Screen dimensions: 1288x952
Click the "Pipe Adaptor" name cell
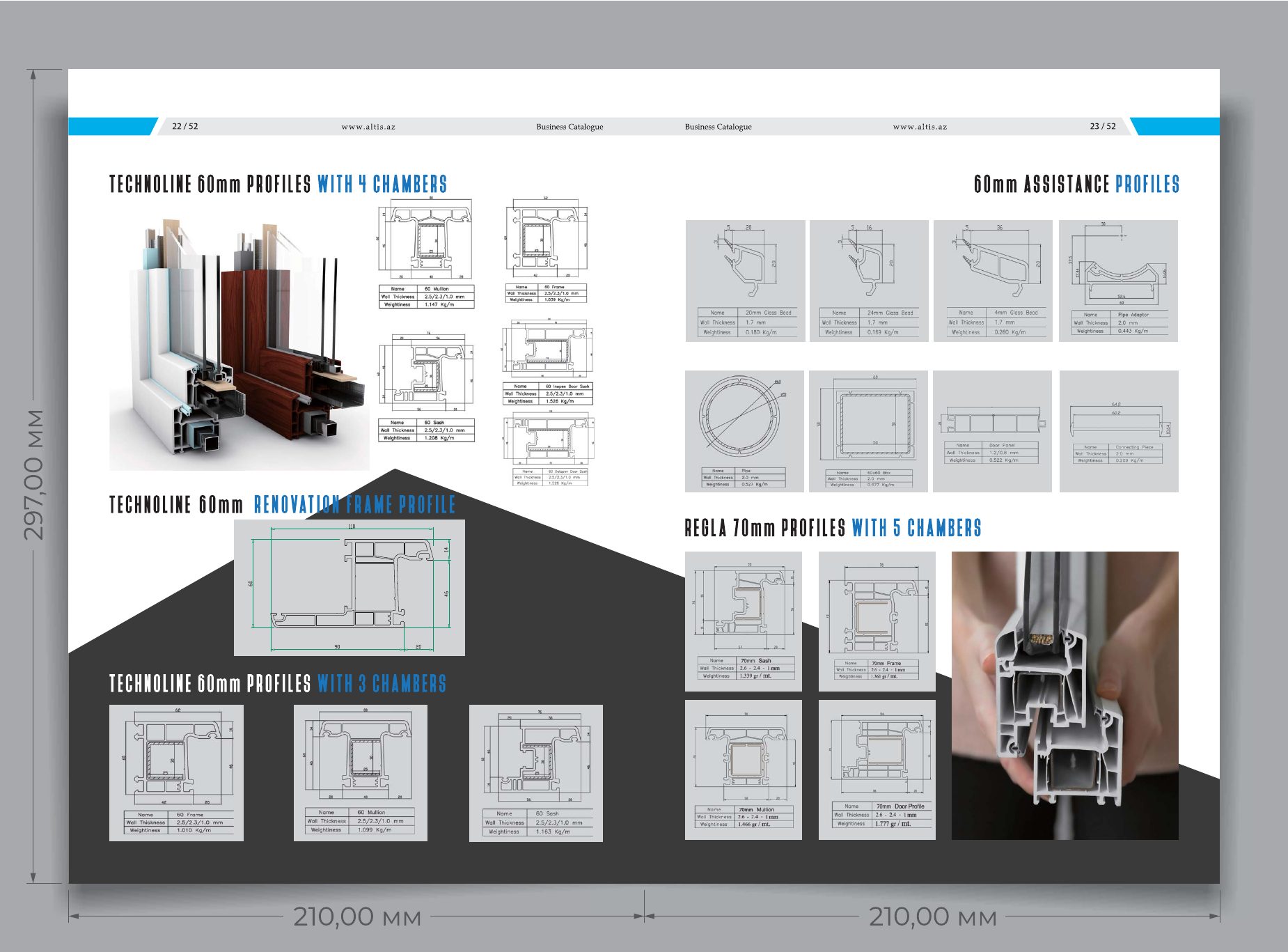[1133, 315]
